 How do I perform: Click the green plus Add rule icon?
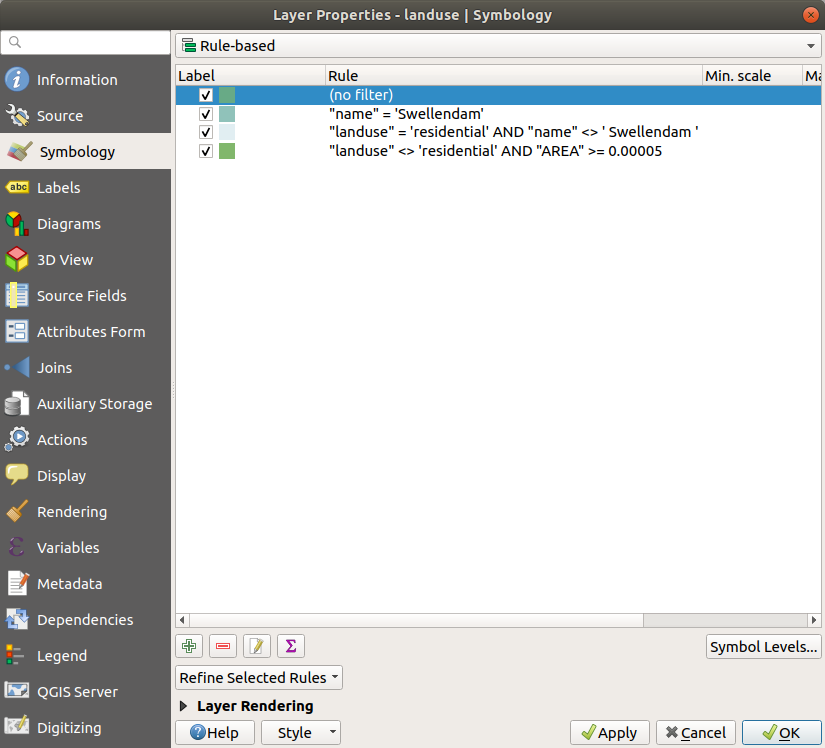[189, 646]
